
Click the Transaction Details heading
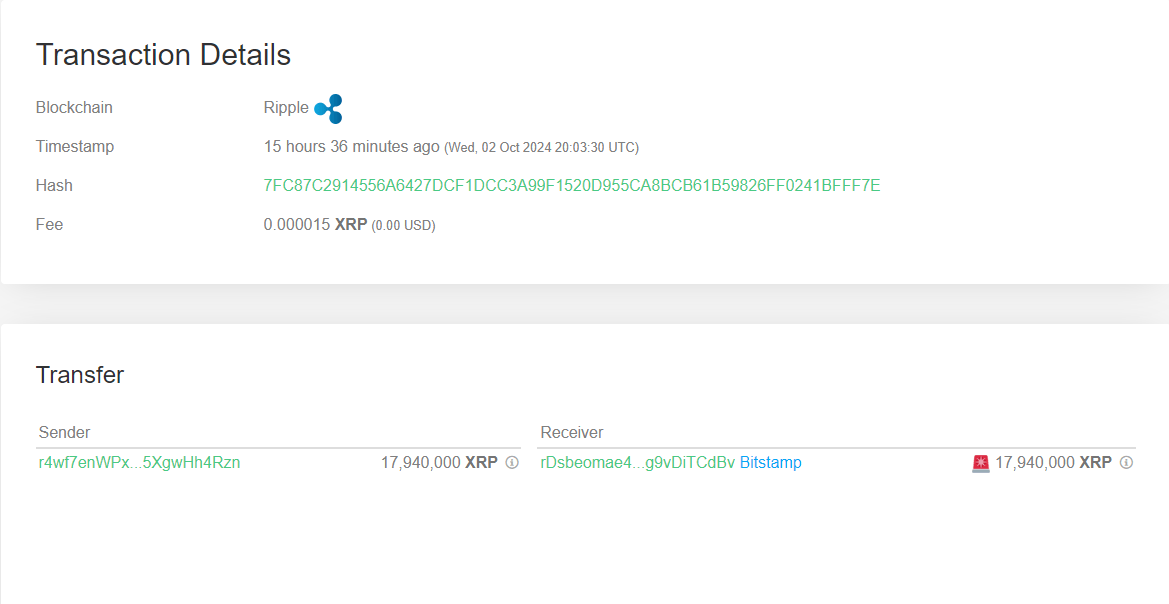click(x=163, y=55)
